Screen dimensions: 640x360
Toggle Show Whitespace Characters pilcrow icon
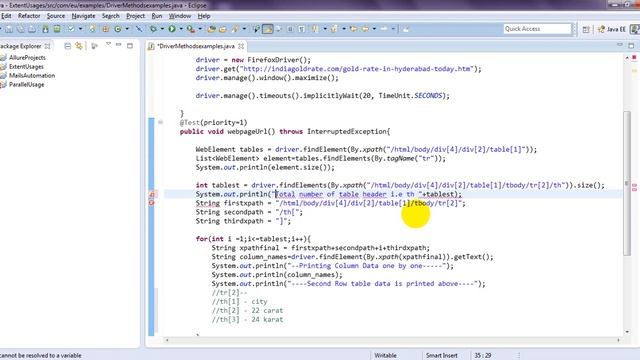301,29
